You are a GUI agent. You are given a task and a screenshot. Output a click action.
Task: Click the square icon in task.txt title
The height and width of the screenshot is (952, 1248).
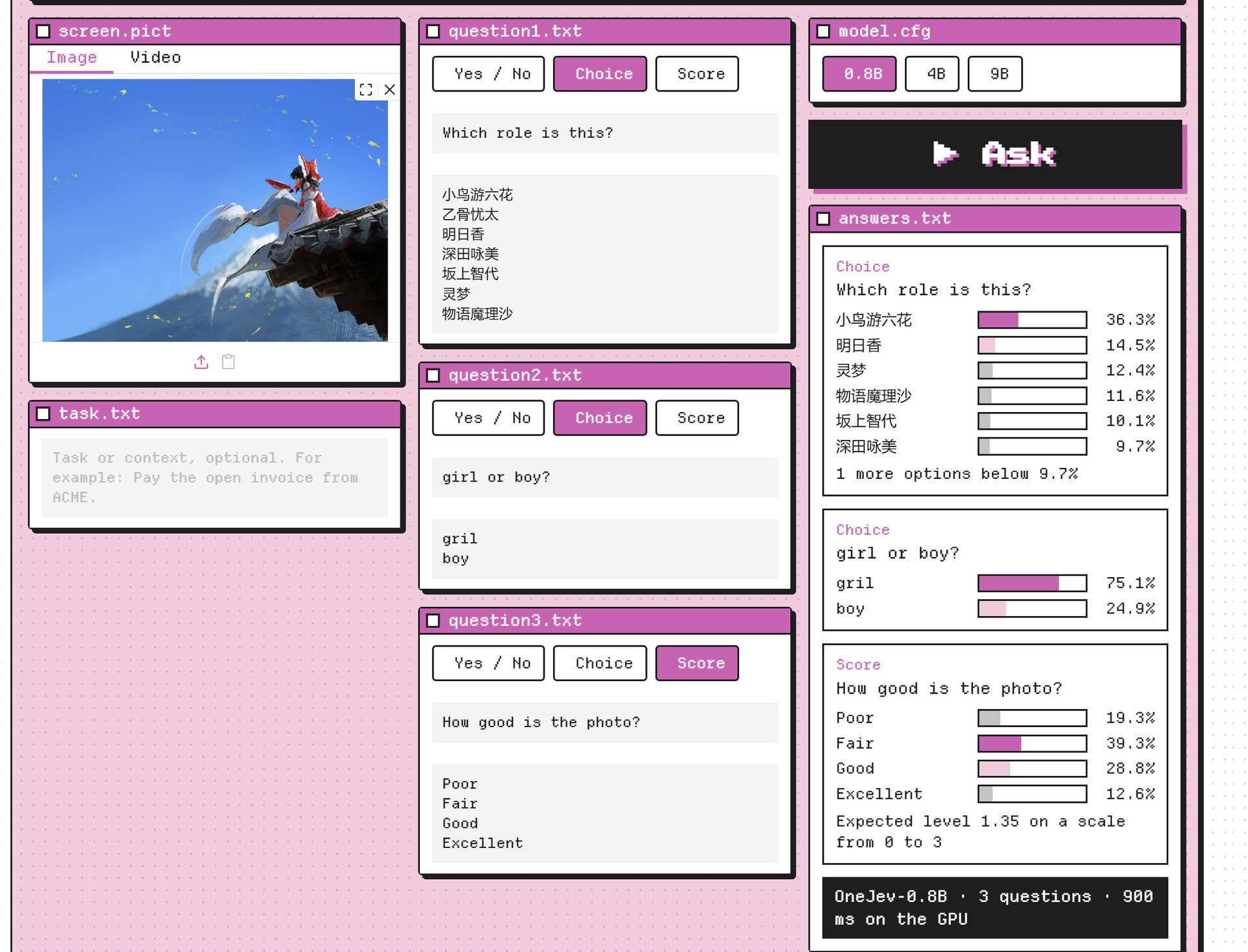pos(44,414)
